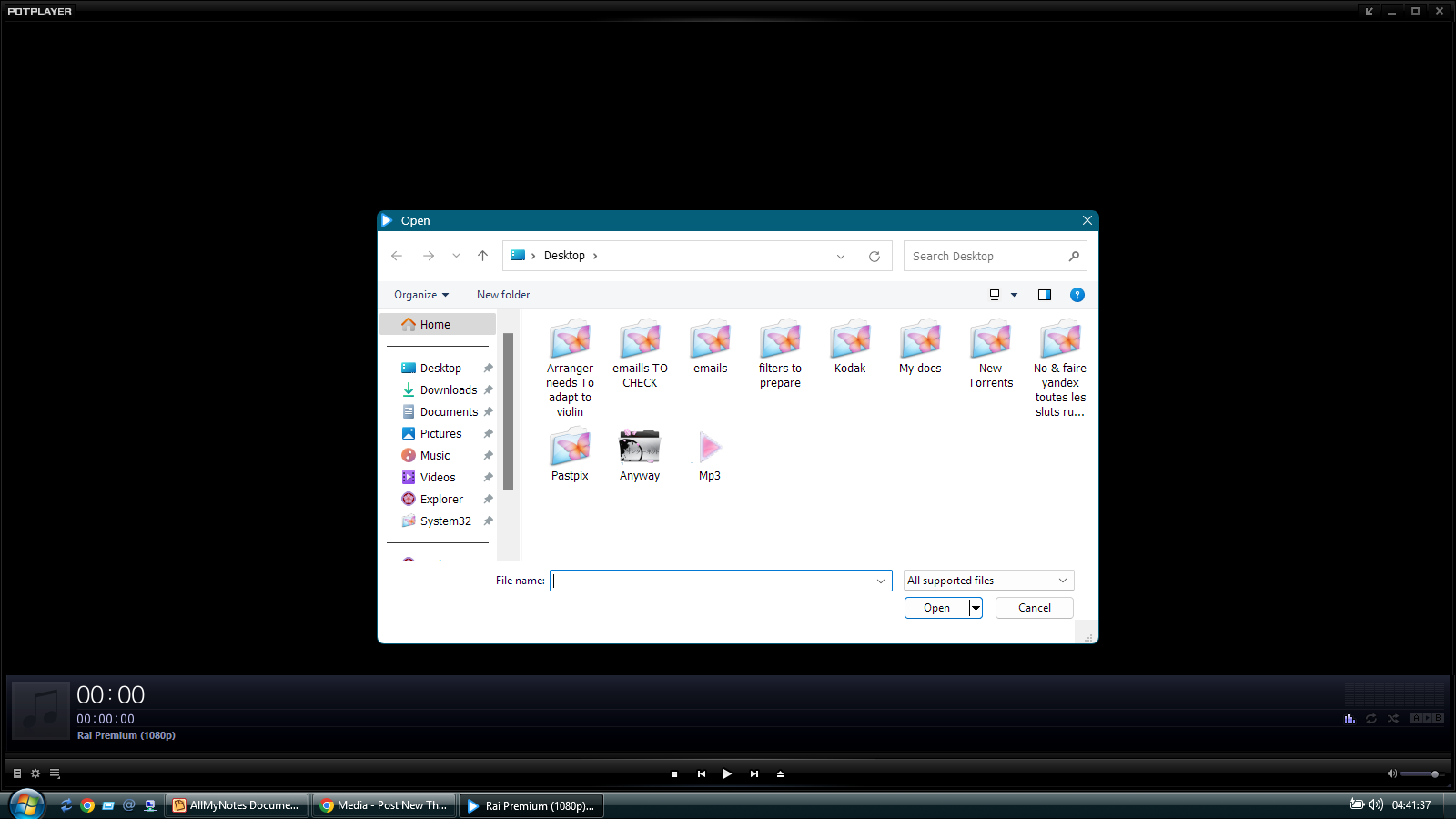Adjust the PotPlayer volume slider
Screen dimensions: 1456x819
click(1421, 773)
